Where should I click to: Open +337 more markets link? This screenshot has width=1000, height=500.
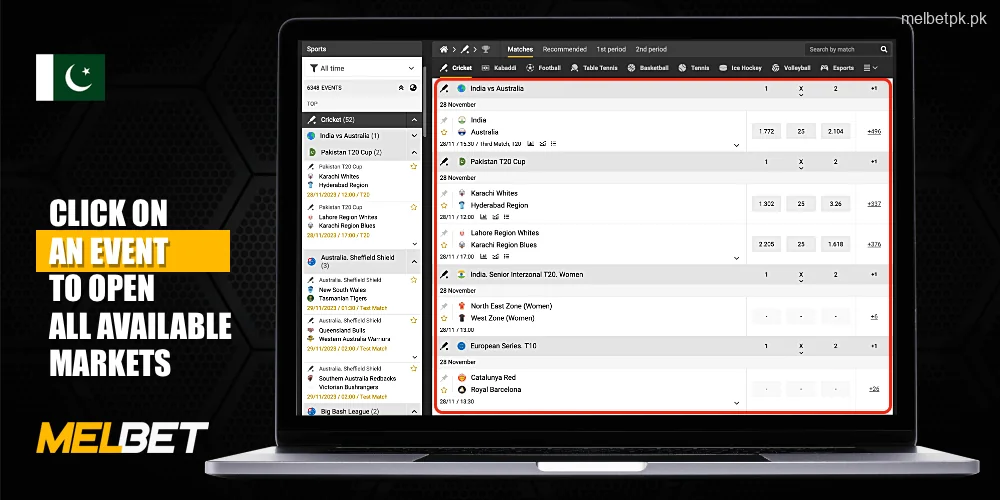click(874, 204)
